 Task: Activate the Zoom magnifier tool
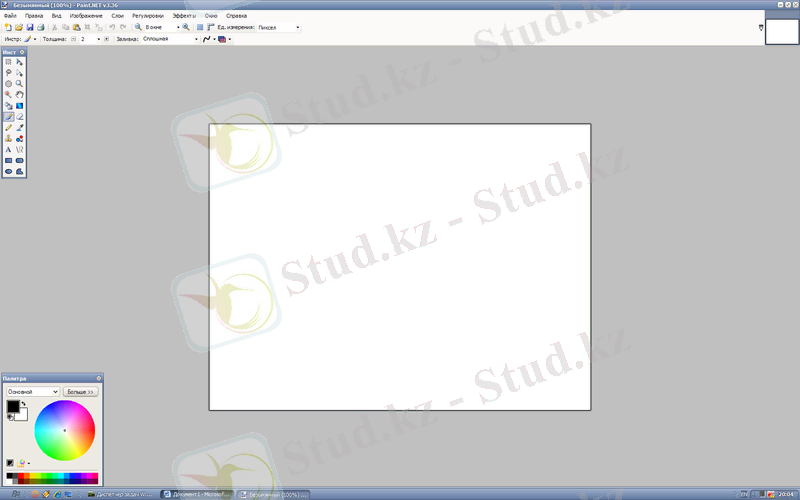[x=20, y=84]
